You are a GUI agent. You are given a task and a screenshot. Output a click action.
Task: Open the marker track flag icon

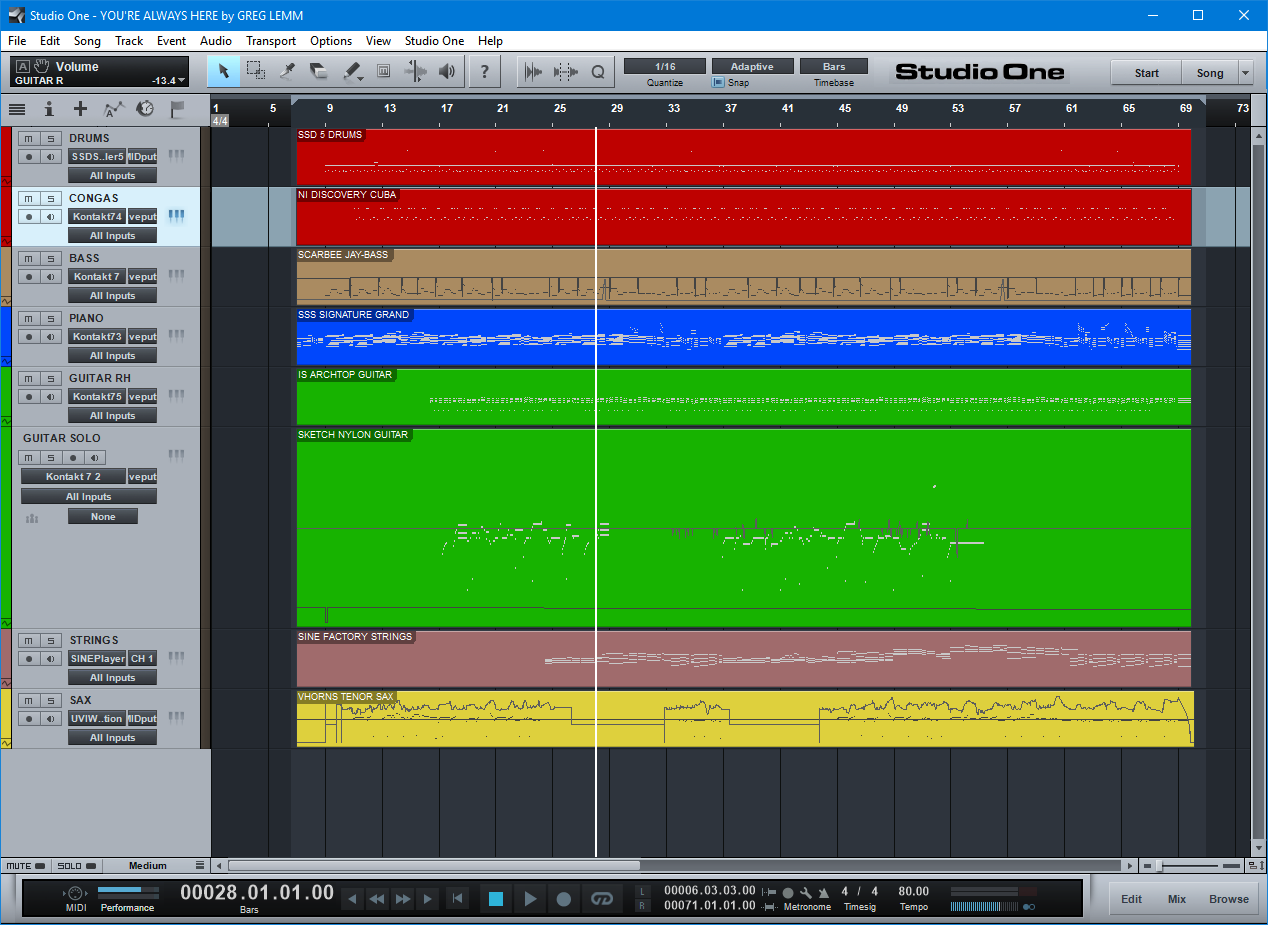click(x=178, y=109)
